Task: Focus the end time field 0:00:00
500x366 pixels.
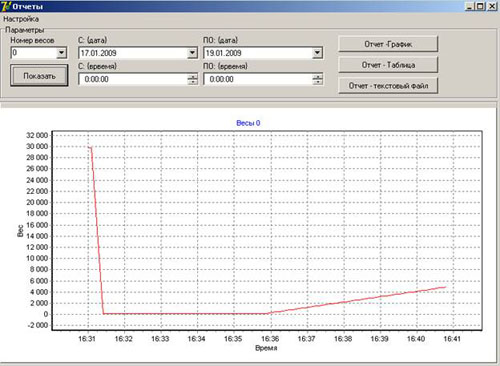Action: coord(259,79)
